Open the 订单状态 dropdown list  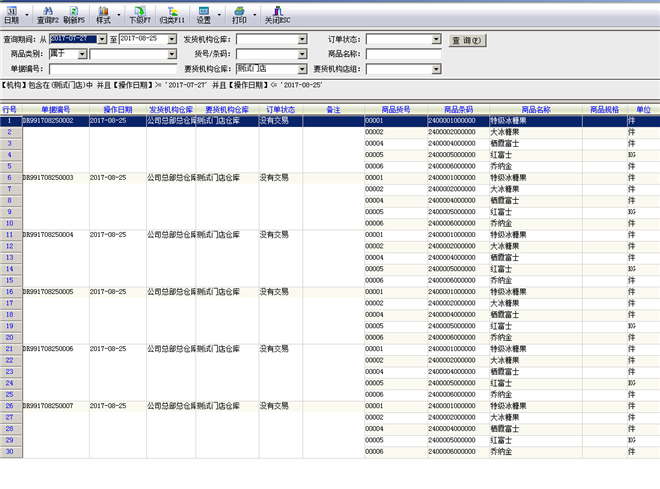[436, 40]
